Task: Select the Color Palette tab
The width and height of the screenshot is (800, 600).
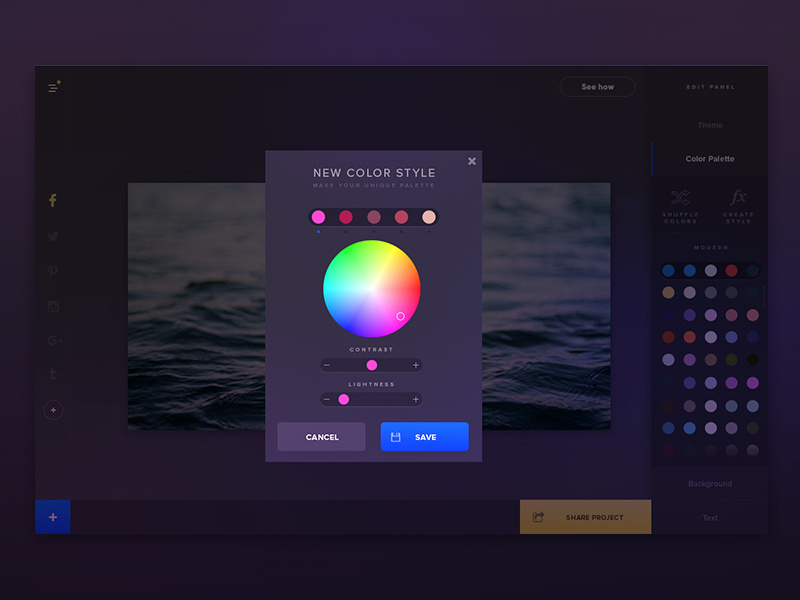Action: 710,158
